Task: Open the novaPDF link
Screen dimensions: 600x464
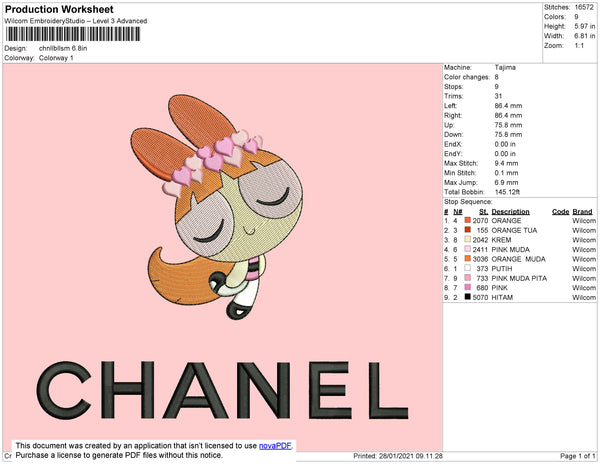Action: [275, 446]
